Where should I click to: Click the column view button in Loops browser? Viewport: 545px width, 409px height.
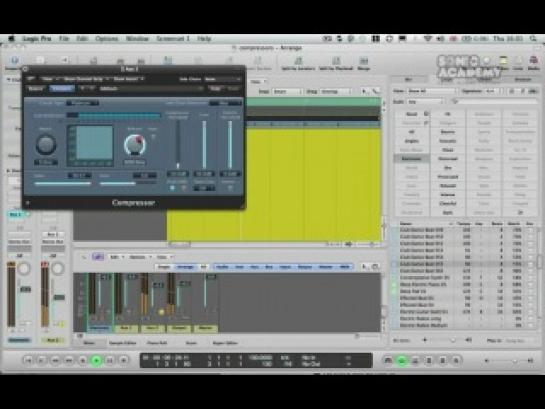(512, 91)
